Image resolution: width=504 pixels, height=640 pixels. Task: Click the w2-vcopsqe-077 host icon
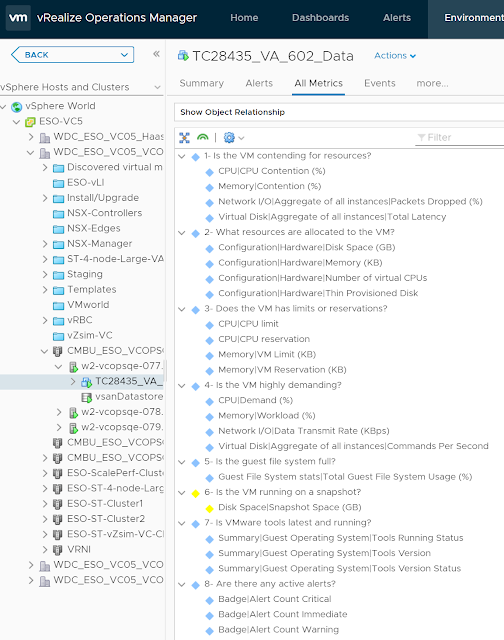point(73,367)
